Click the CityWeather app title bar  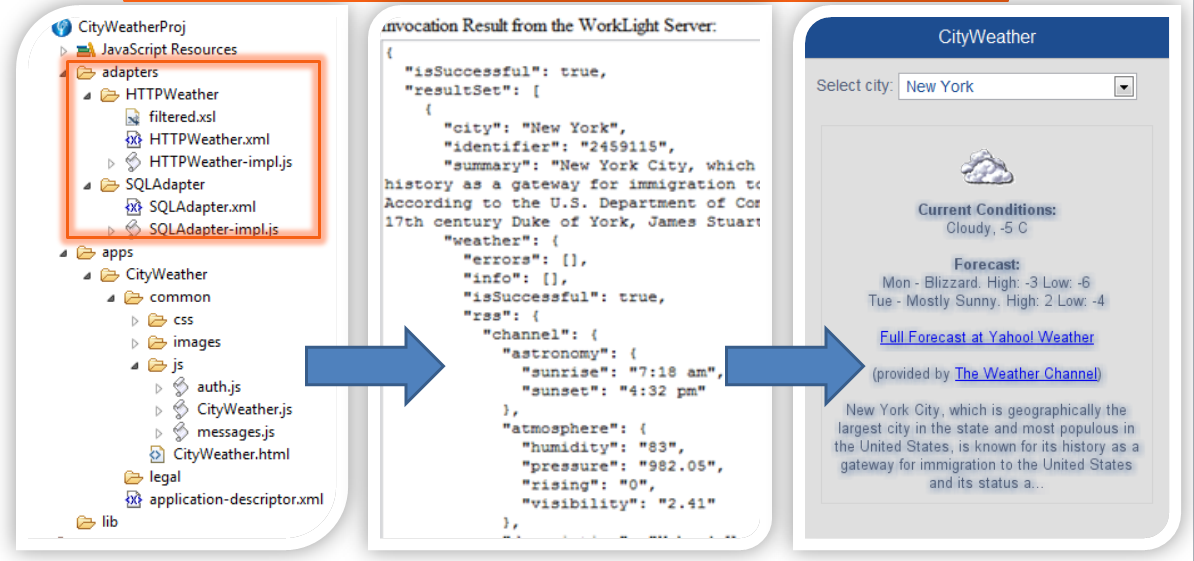coord(986,37)
